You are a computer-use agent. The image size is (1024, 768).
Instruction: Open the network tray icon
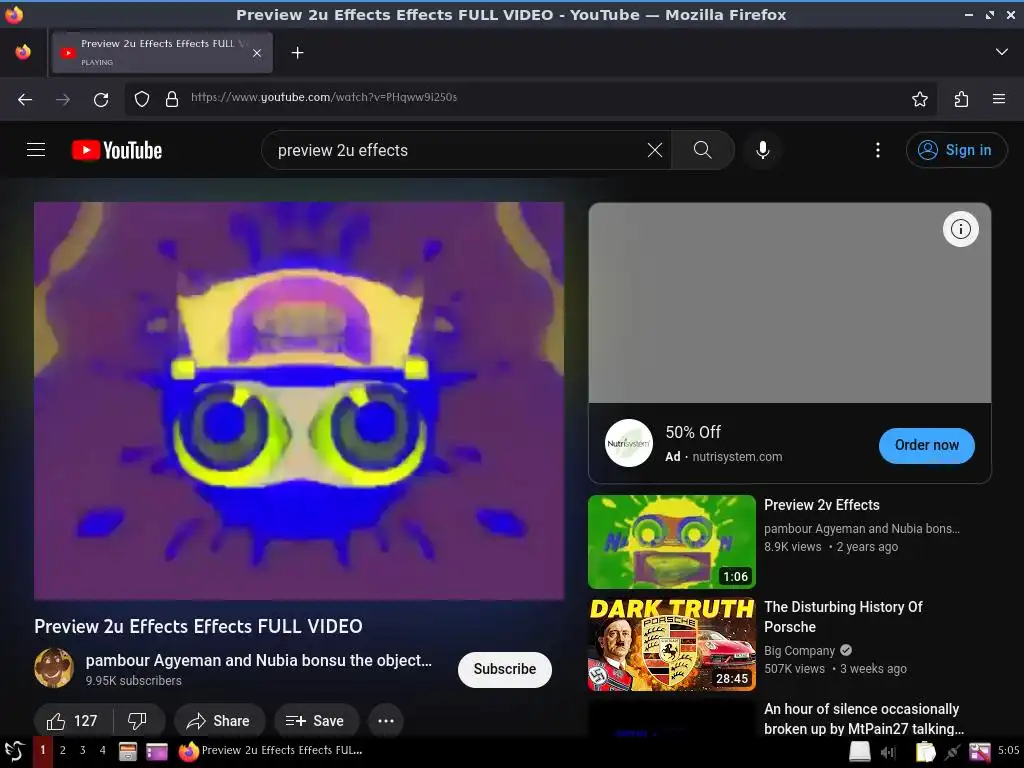click(x=952, y=752)
